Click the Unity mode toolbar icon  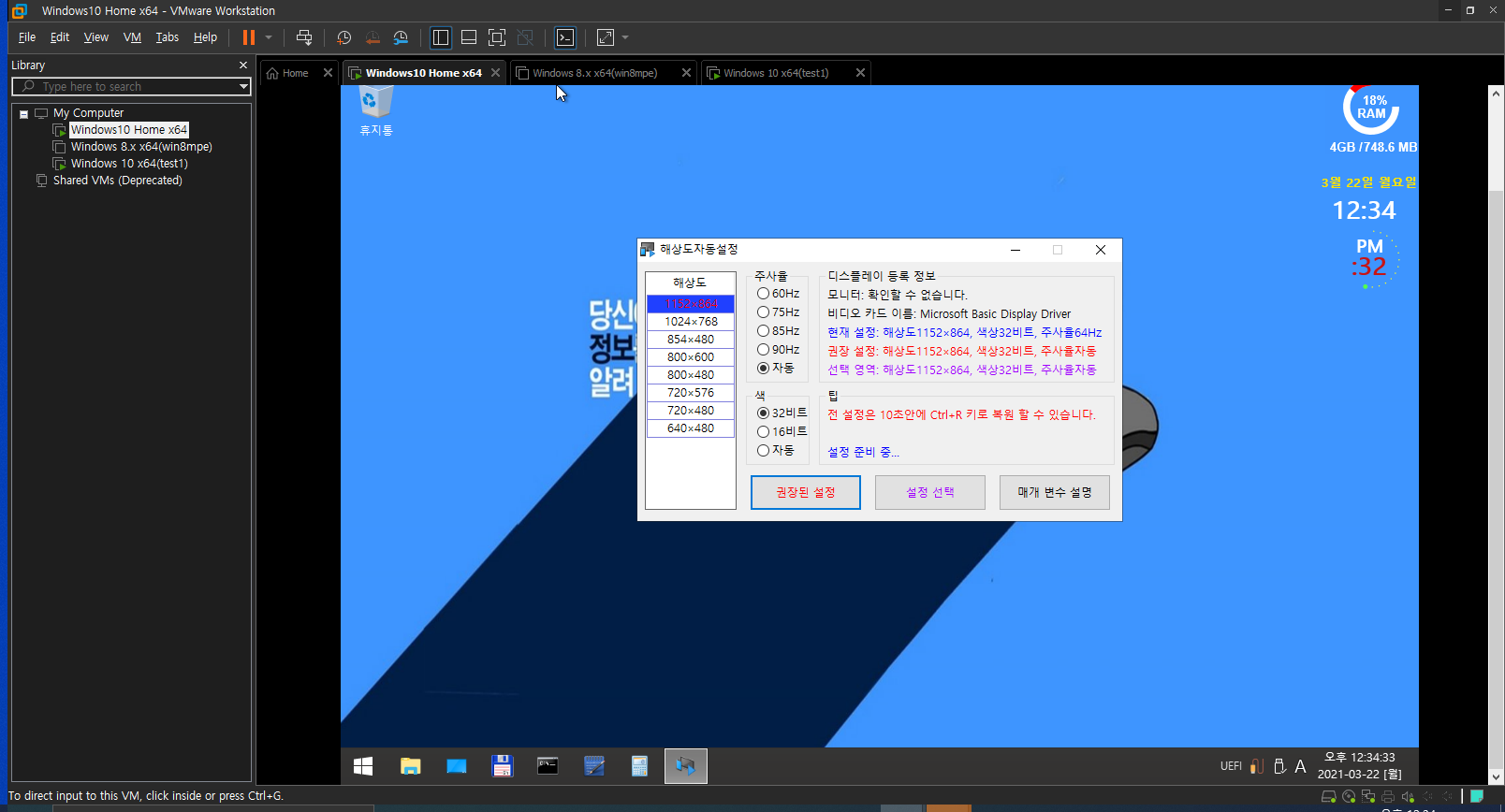click(x=525, y=37)
